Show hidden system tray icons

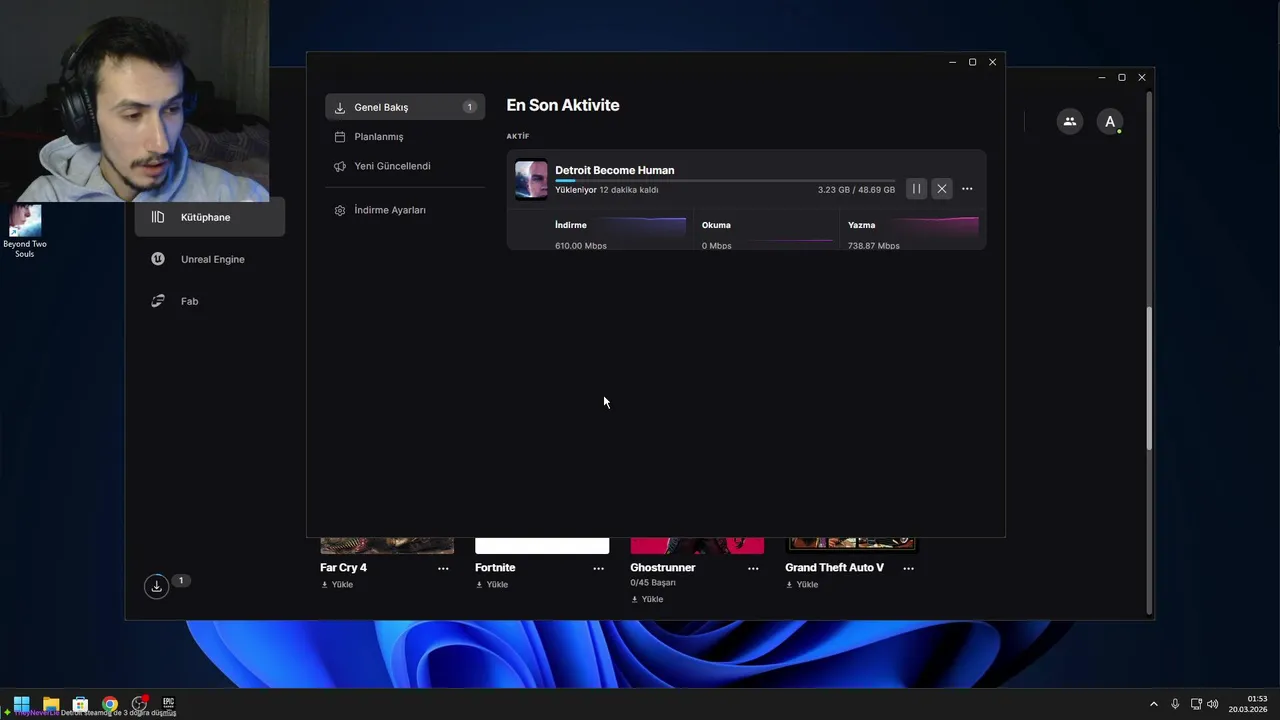1153,704
